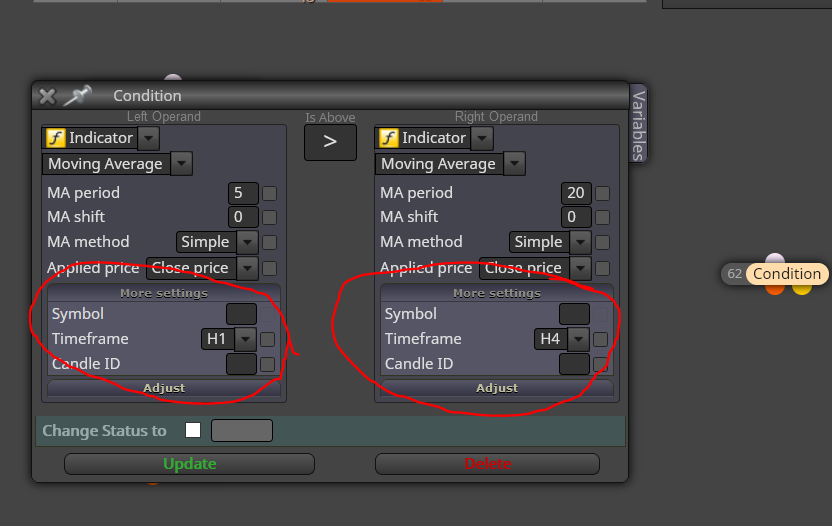832x526 pixels.
Task: Collapse Right Operand More settings section
Action: coord(497,293)
